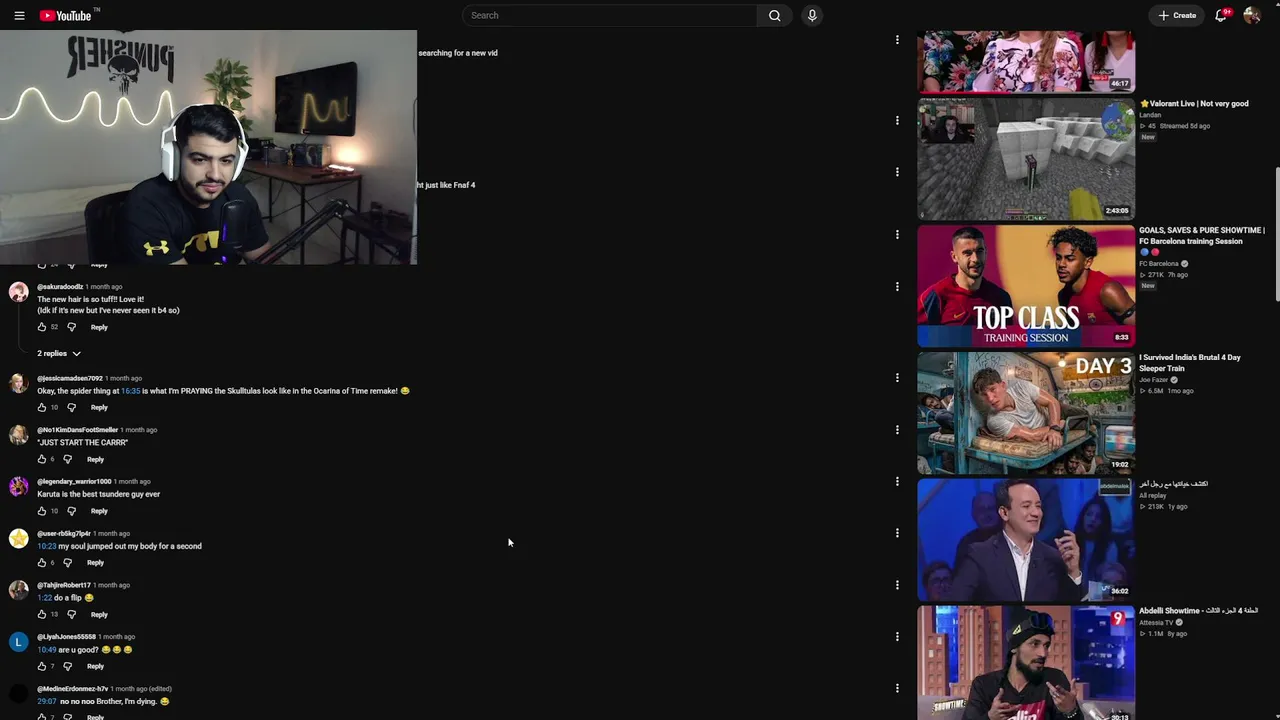This screenshot has width=1280, height=720.
Task: Open @sakuradoodlz's profile avatar
Action: click(18, 292)
